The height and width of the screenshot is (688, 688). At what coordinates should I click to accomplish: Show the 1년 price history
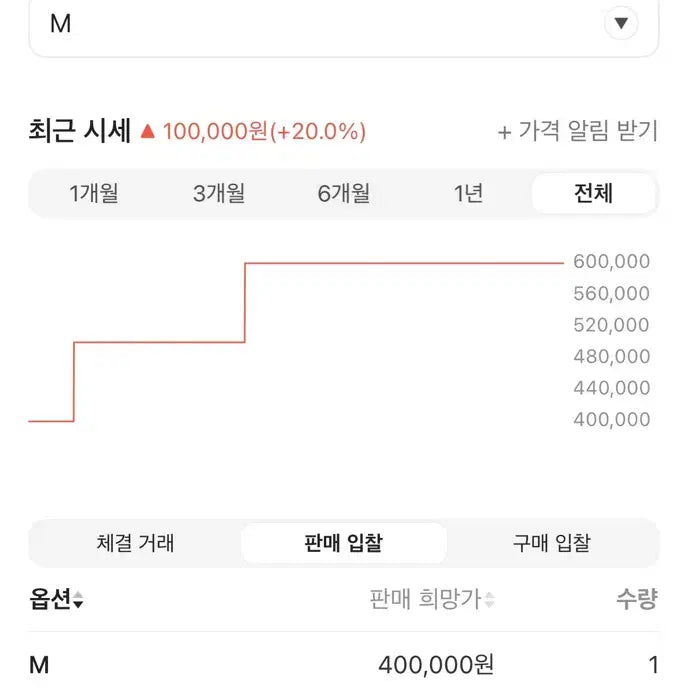[x=468, y=193]
